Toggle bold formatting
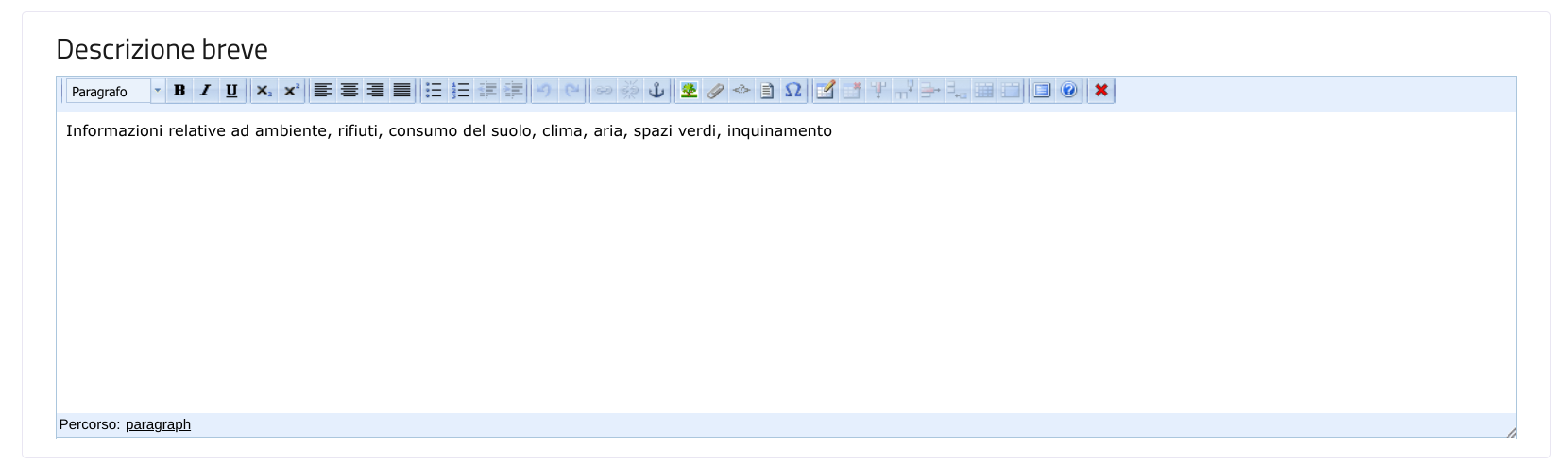Screen dimensions: 1568x466 tap(179, 91)
